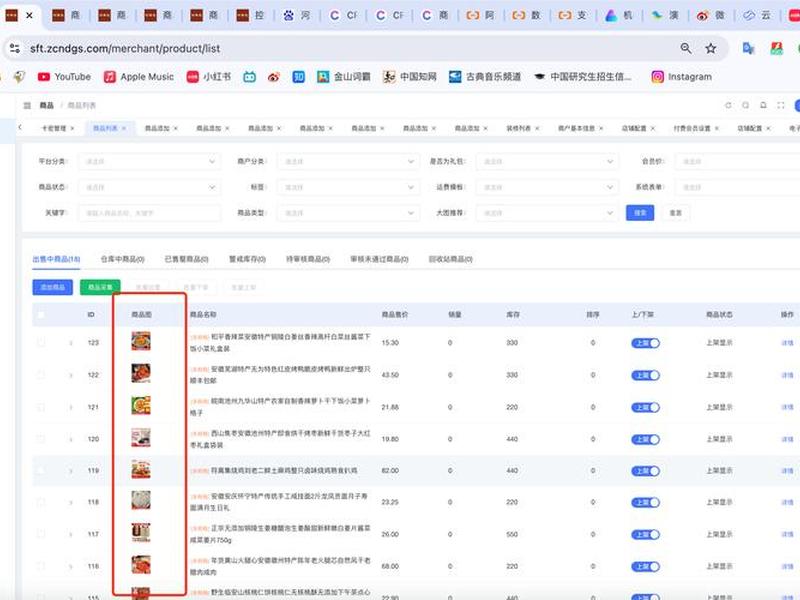The image size is (800, 600).
Task: Switch to the 卡密管理 page tab
Action: (x=54, y=128)
